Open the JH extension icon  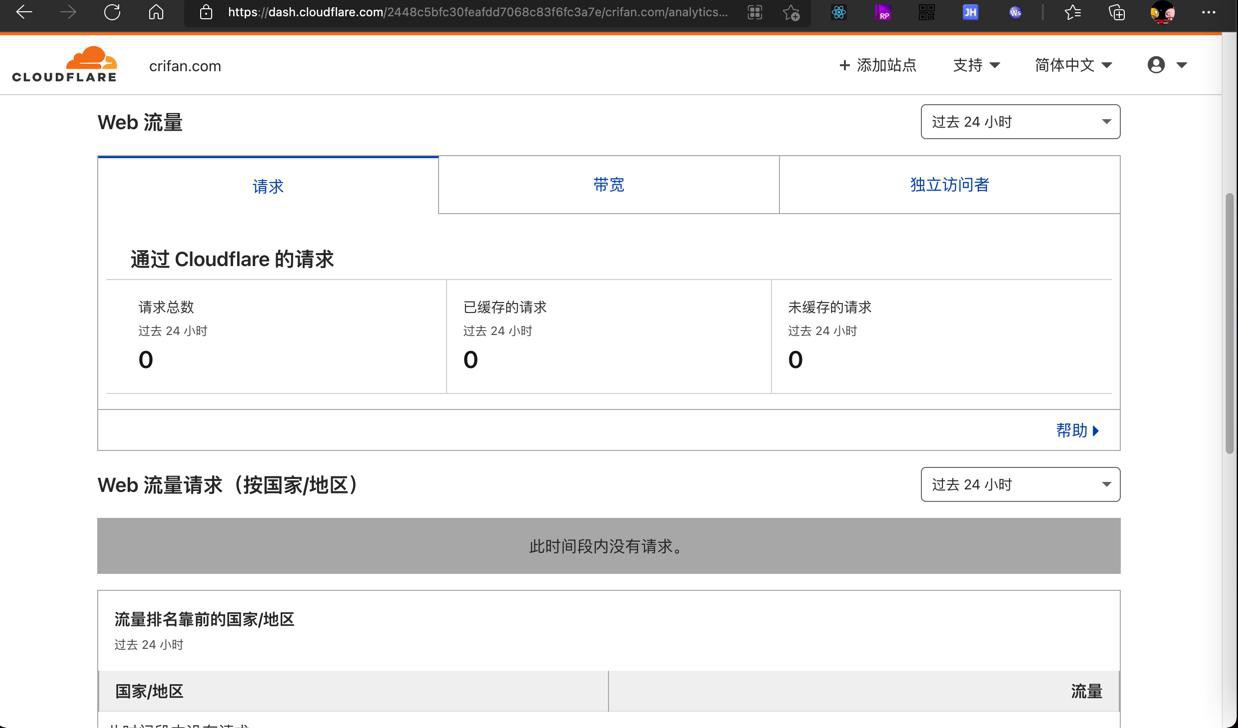970,12
